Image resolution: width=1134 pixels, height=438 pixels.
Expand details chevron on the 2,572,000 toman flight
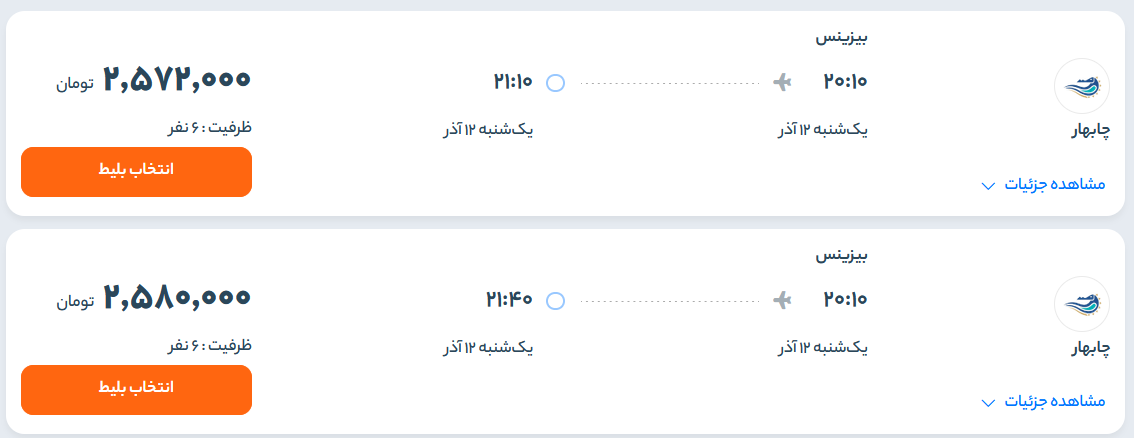[x=988, y=185]
